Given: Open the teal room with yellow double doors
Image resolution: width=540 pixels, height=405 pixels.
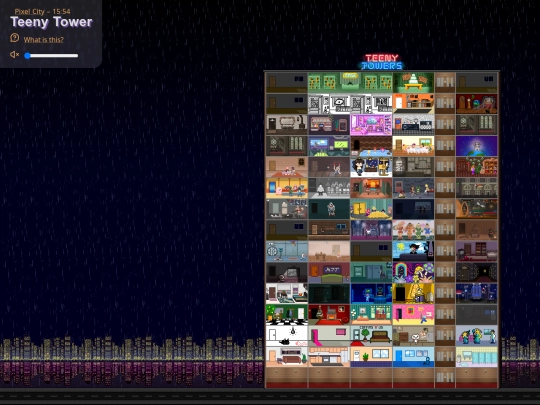Looking at the screenshot, I should (371, 209).
